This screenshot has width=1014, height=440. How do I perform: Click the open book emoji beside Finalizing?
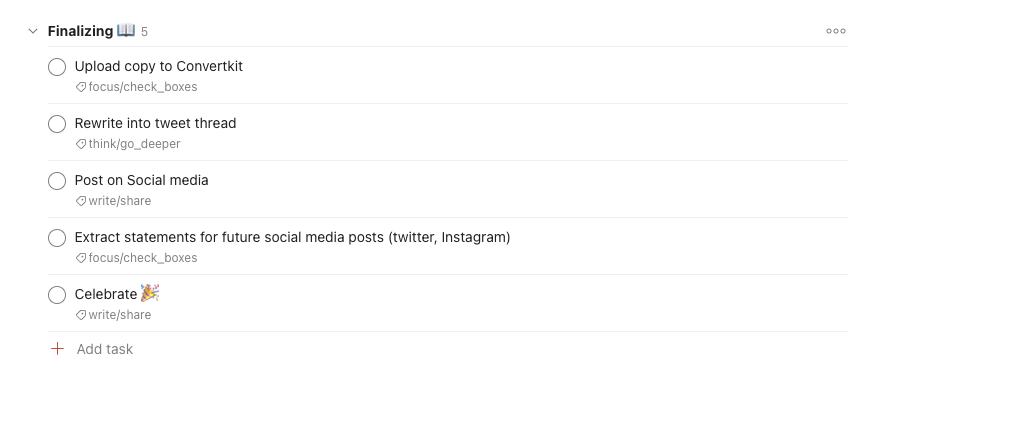(x=126, y=30)
